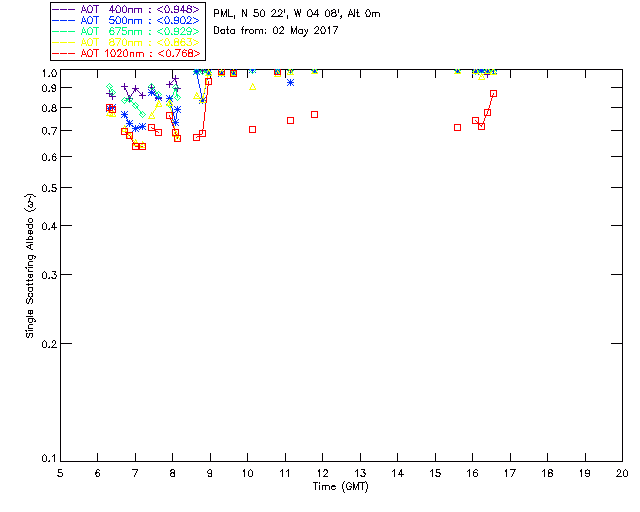Click the red dashed line sample for 1020nm

(x=64, y=53)
